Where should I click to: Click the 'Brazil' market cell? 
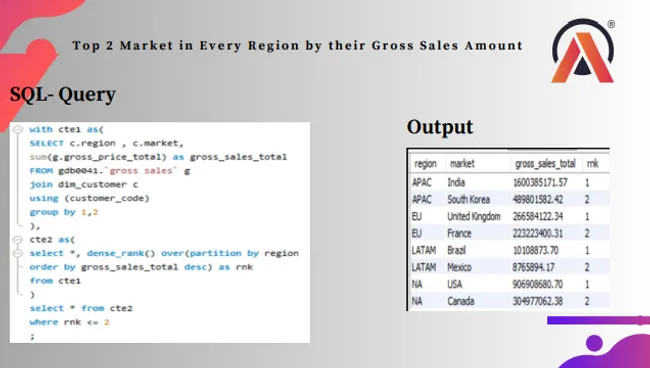point(456,250)
